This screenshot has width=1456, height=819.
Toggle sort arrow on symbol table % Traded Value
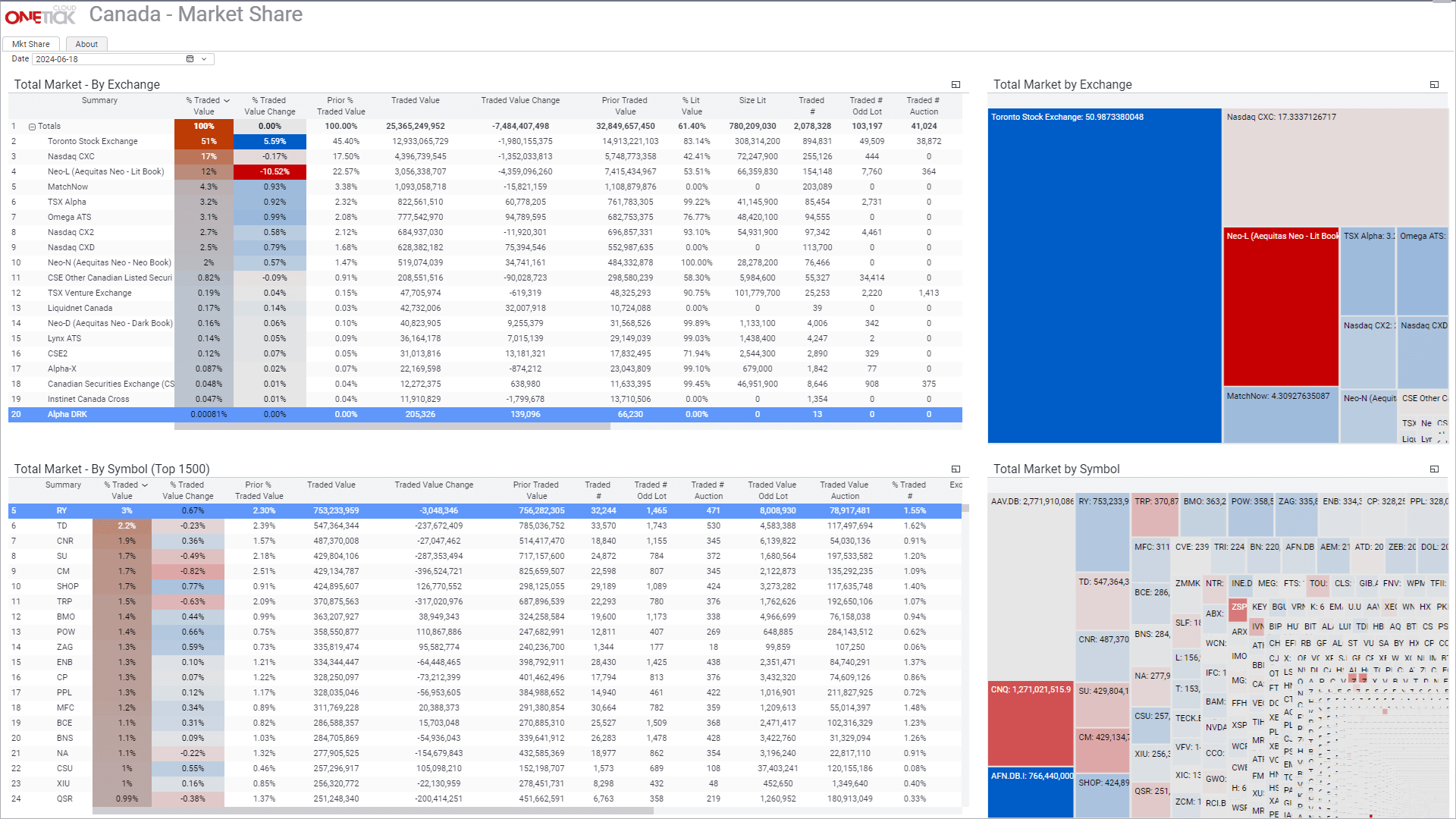[144, 485]
